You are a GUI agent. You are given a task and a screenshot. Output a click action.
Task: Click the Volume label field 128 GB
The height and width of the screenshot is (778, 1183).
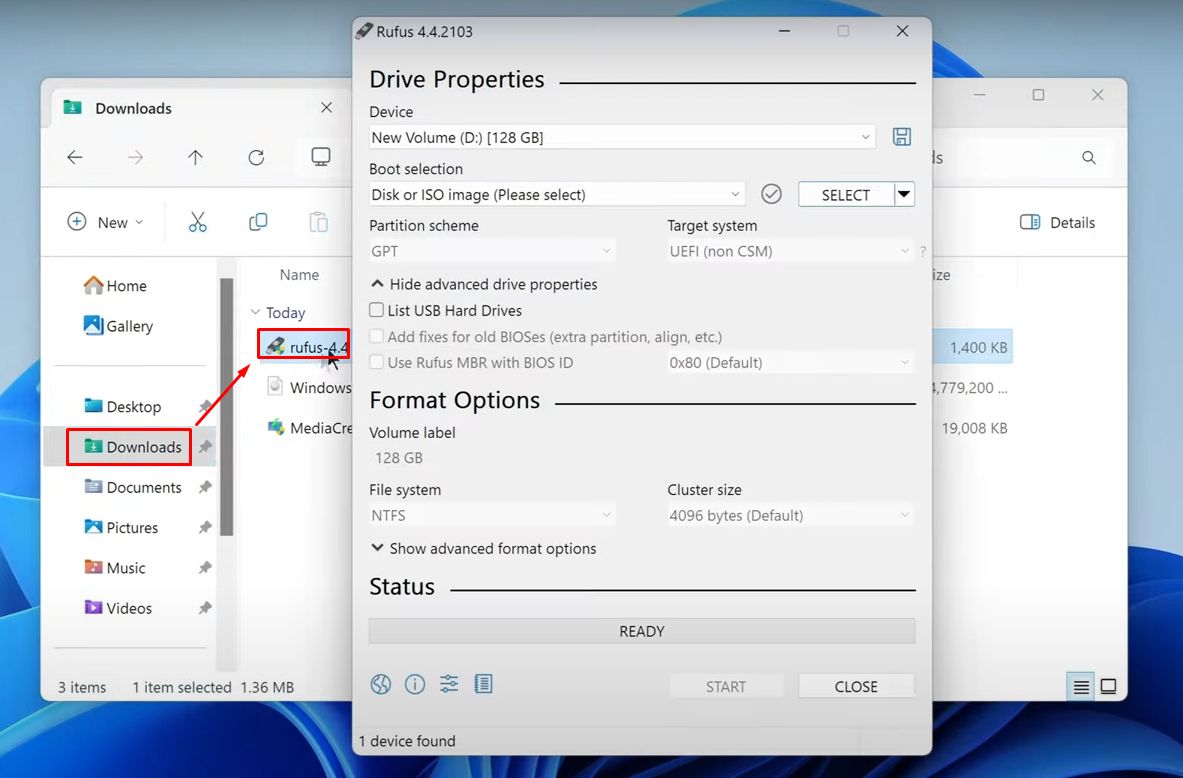point(641,458)
